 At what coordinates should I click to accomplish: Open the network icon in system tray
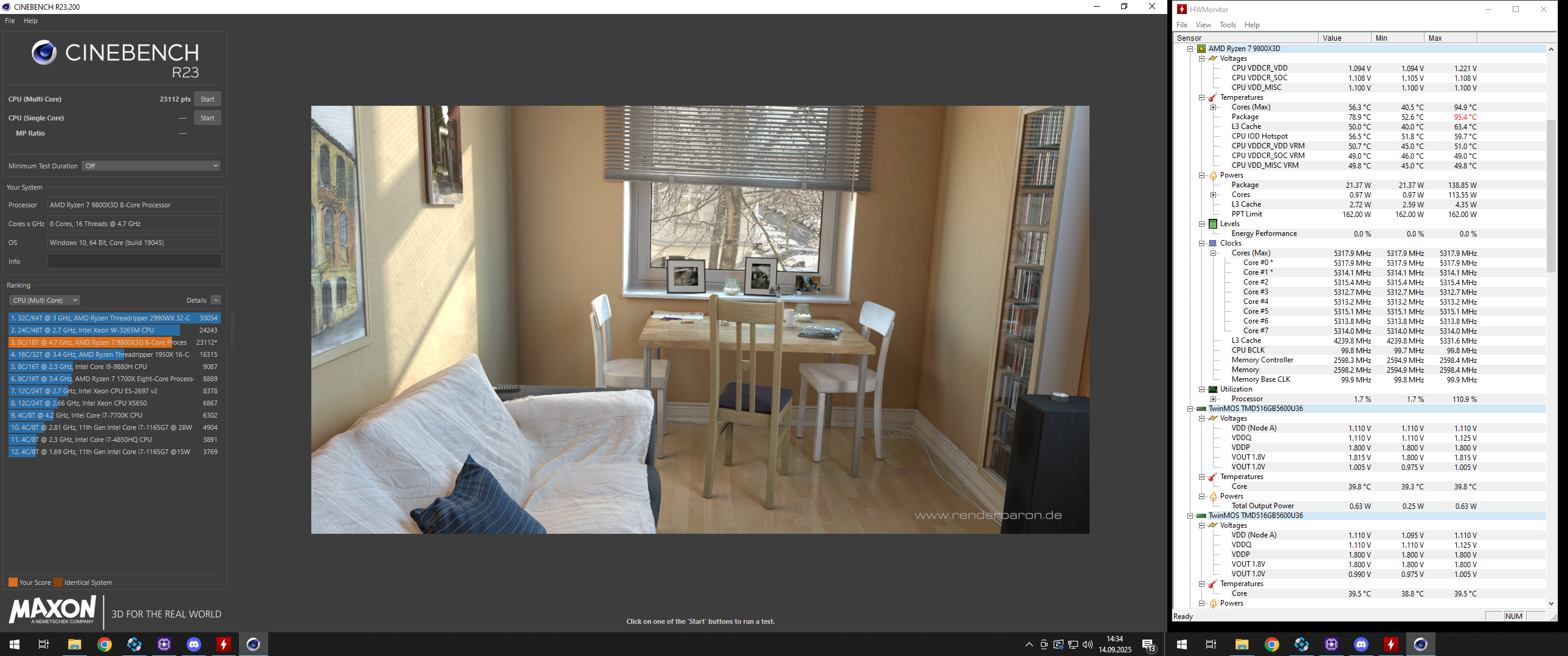point(1073,644)
